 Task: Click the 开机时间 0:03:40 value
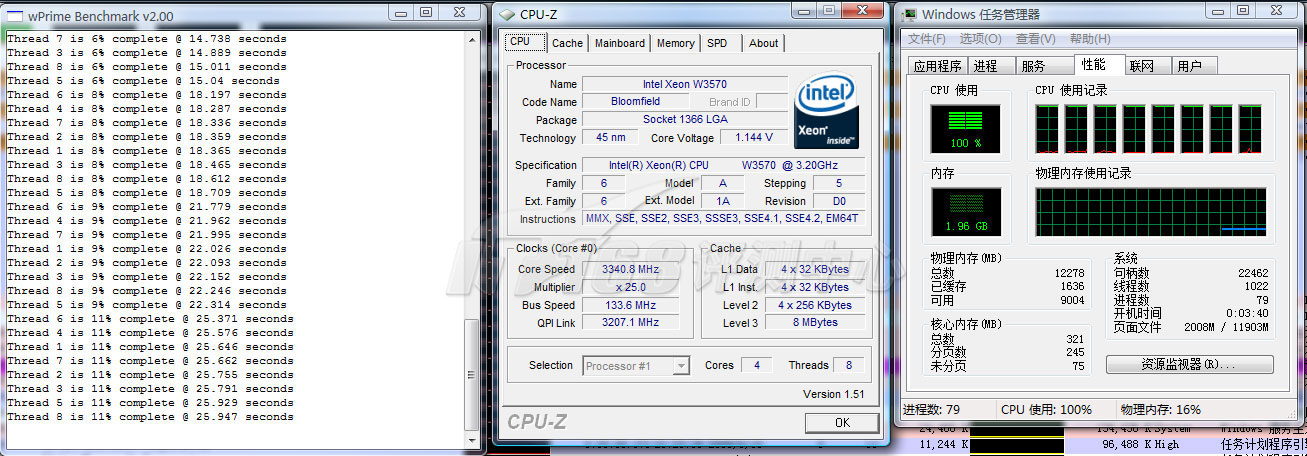1246,314
